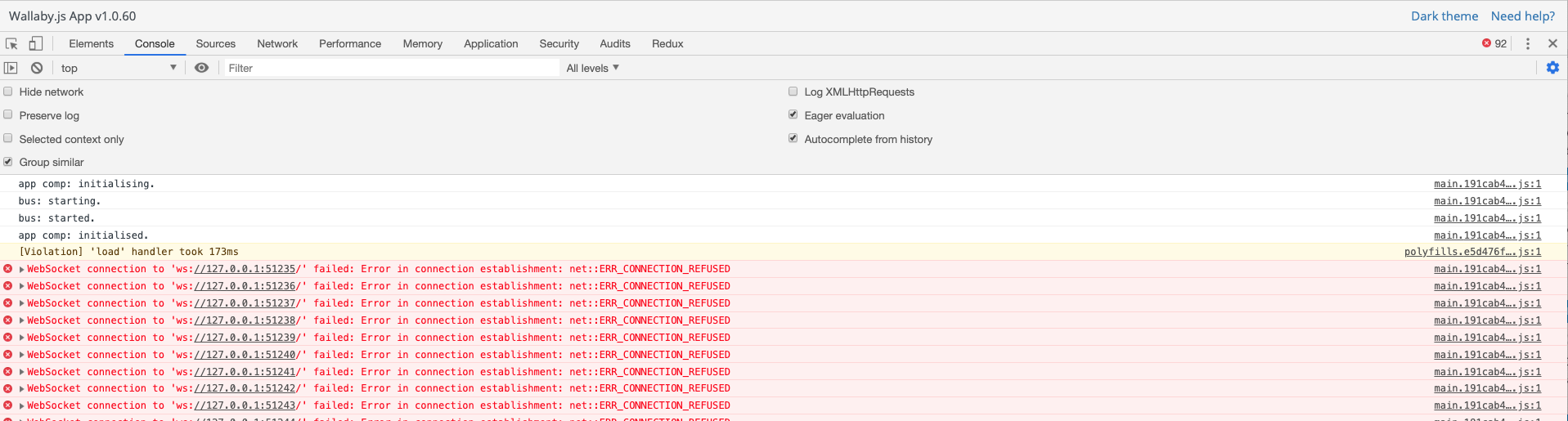Select the Console tab
Screen dimensions: 1568x421
coord(155,43)
